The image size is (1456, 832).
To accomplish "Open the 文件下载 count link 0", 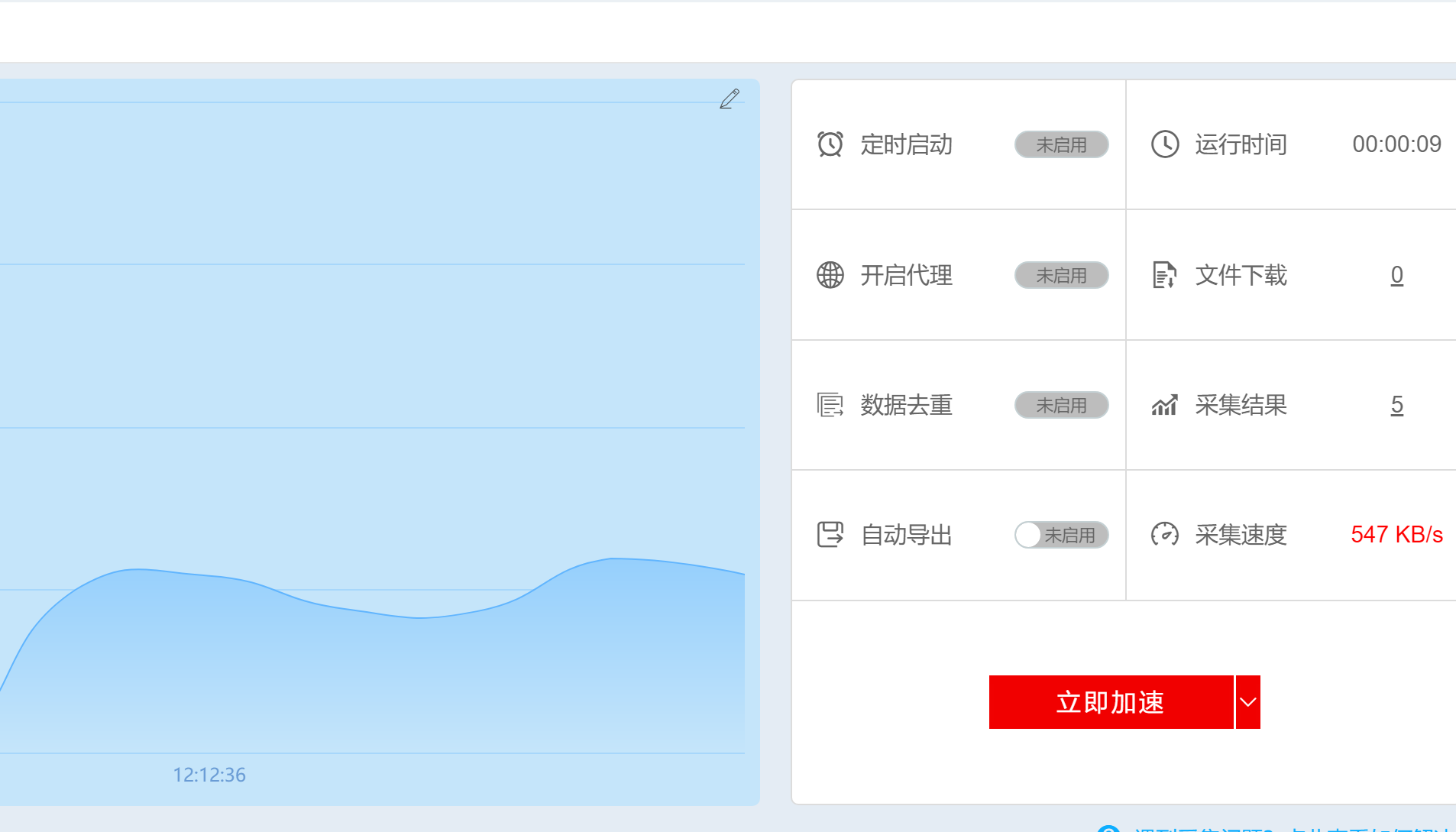I will [x=1396, y=274].
